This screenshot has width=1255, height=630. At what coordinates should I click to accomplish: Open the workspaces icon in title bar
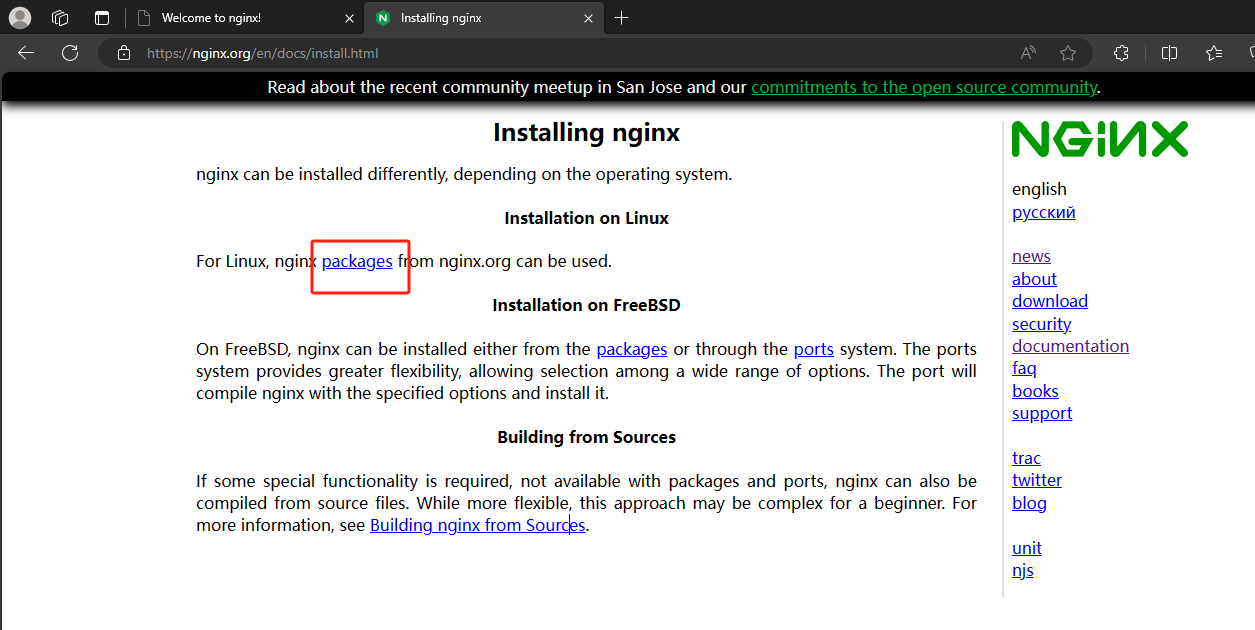tap(60, 17)
